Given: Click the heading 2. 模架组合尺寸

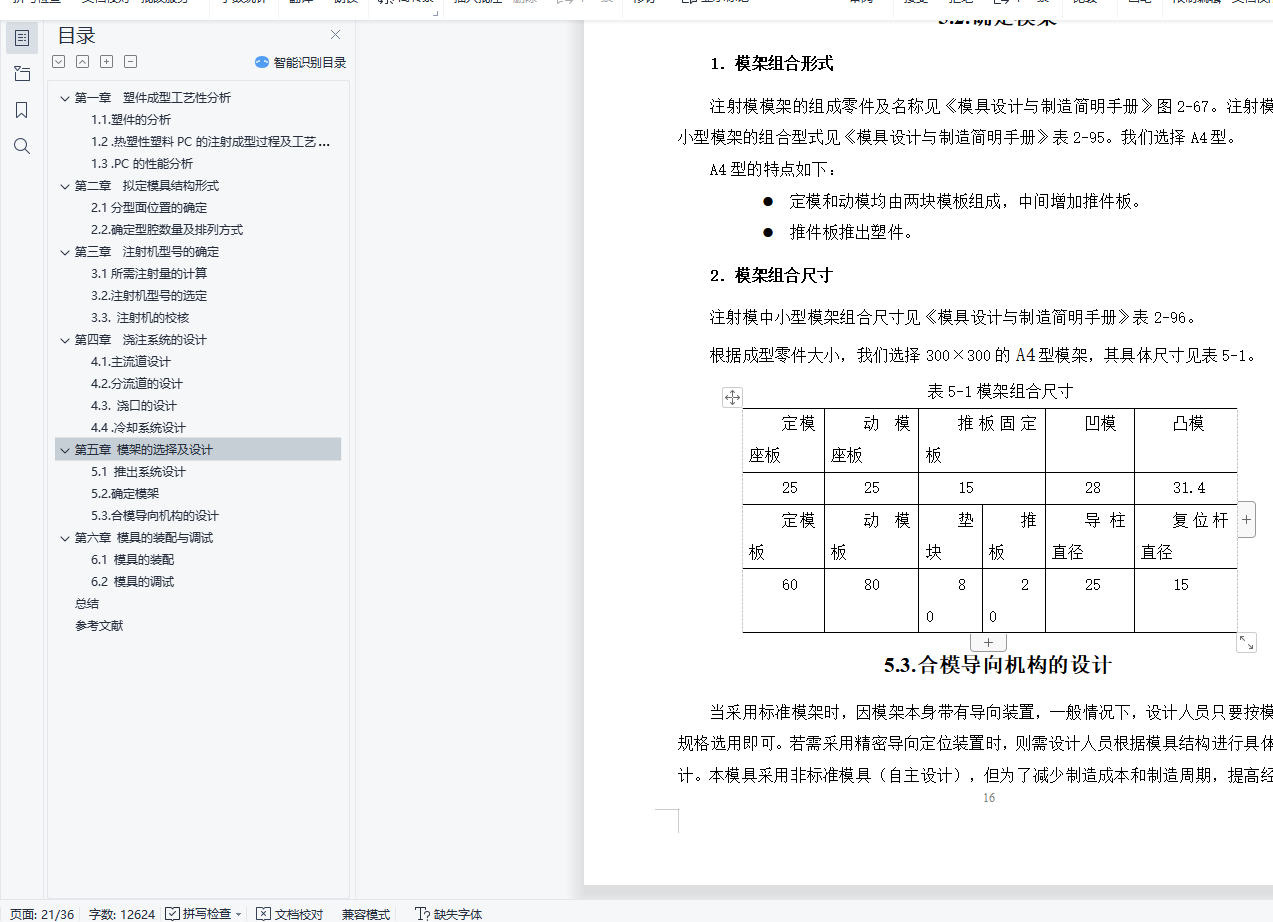Looking at the screenshot, I should [x=772, y=276].
